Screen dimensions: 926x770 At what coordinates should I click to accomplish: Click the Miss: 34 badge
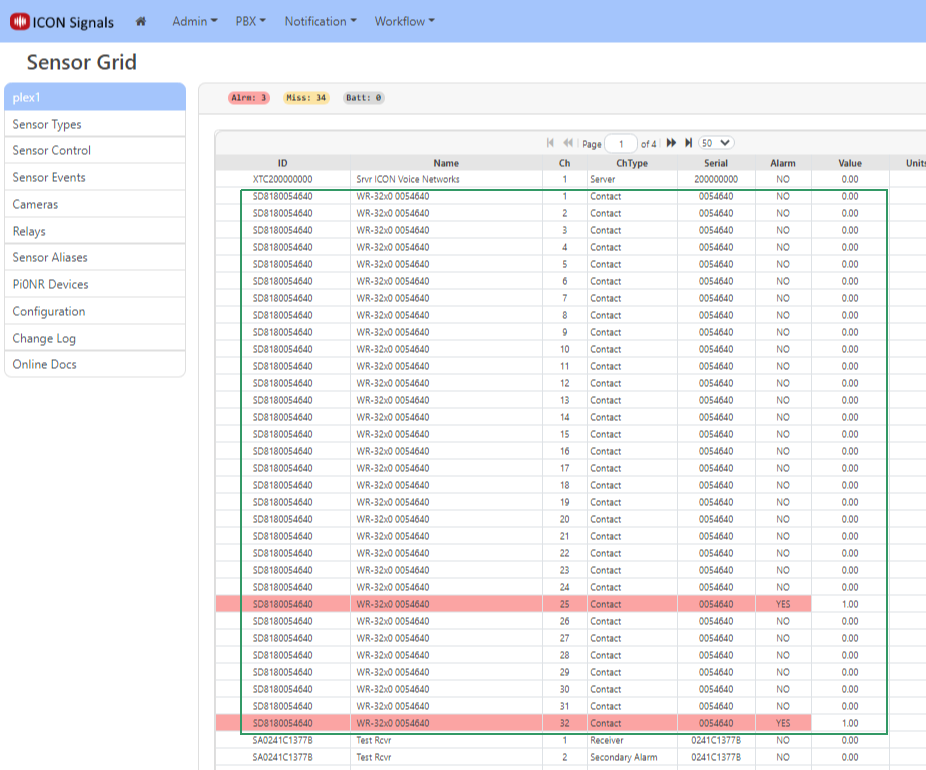click(306, 98)
